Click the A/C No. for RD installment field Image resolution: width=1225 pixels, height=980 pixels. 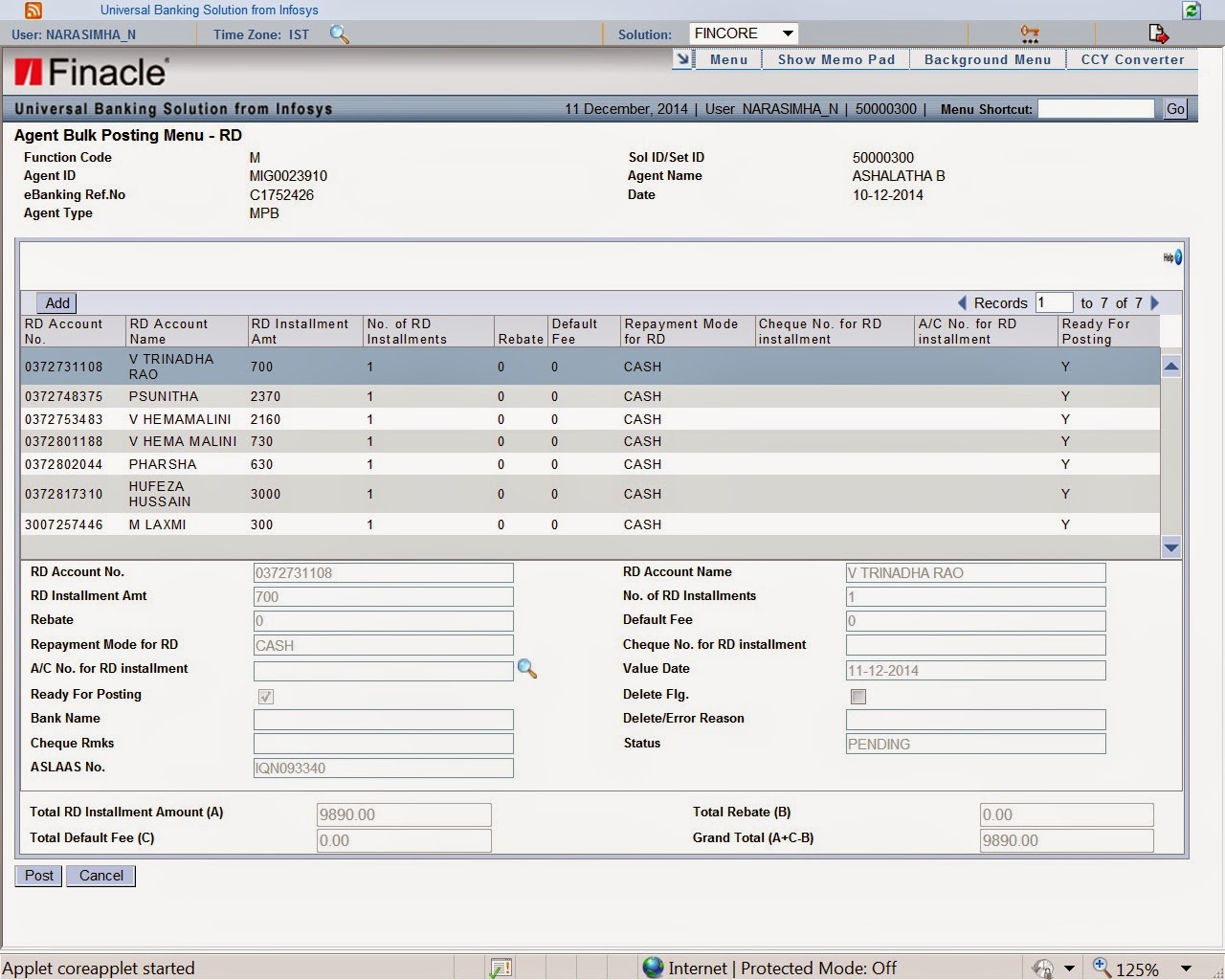point(383,671)
